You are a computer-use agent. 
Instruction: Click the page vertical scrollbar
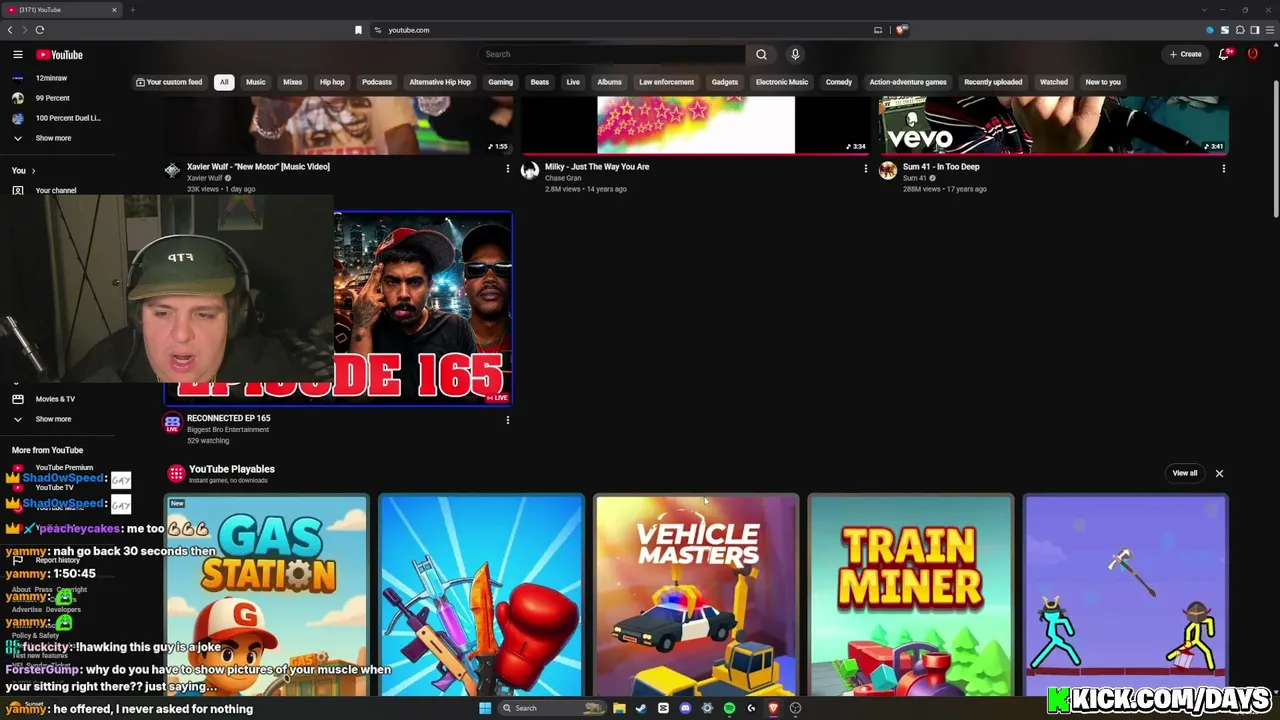tap(1275, 150)
